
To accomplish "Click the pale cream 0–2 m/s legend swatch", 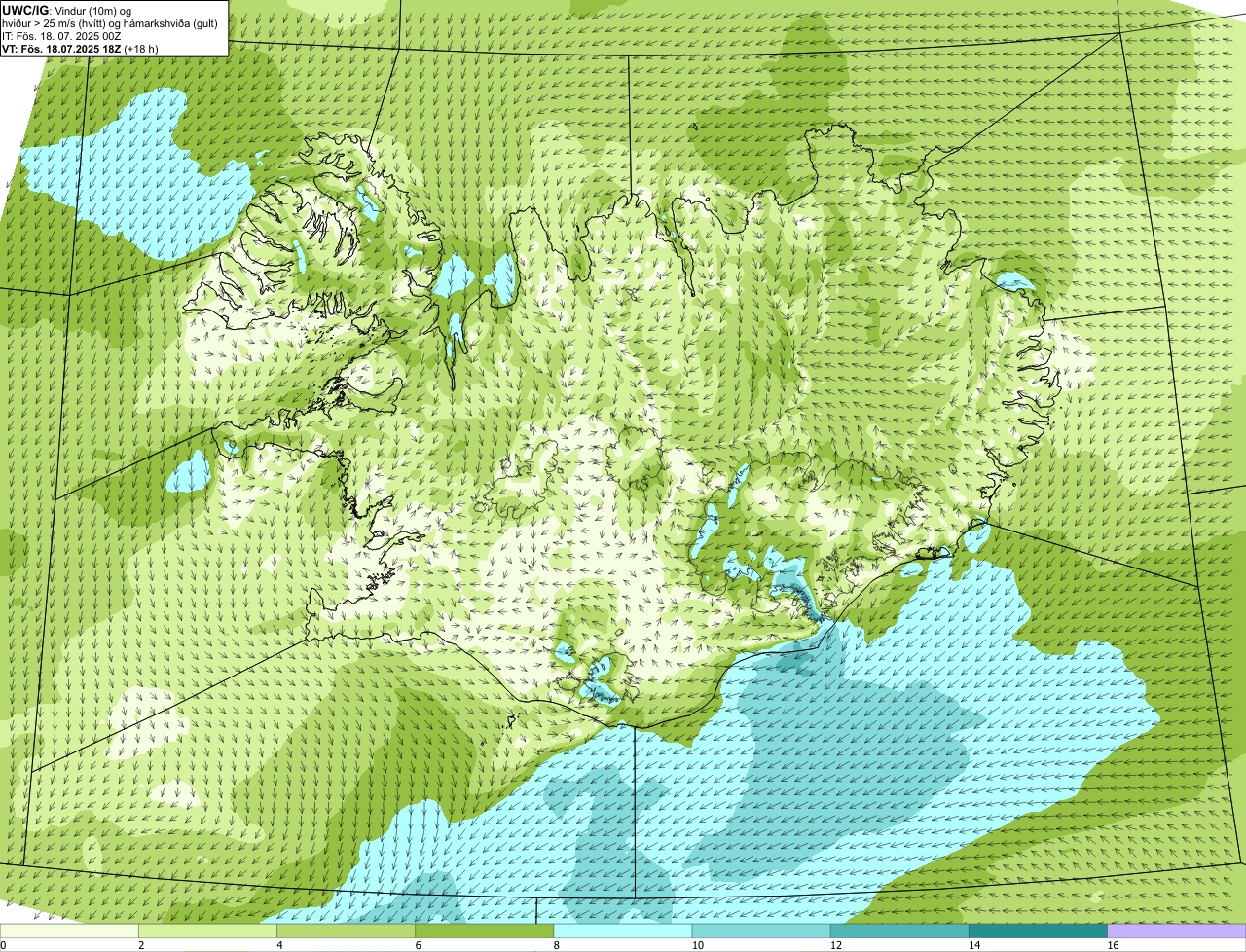I will coord(70,932).
